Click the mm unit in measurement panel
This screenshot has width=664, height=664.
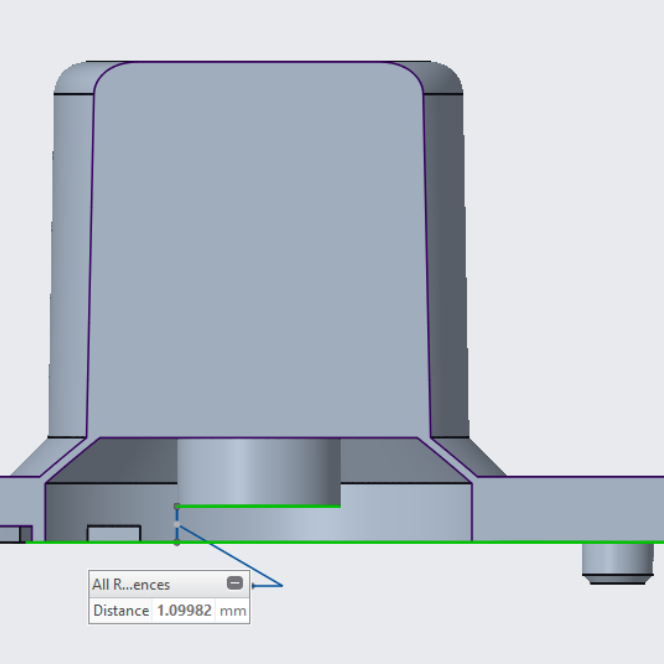click(x=232, y=610)
